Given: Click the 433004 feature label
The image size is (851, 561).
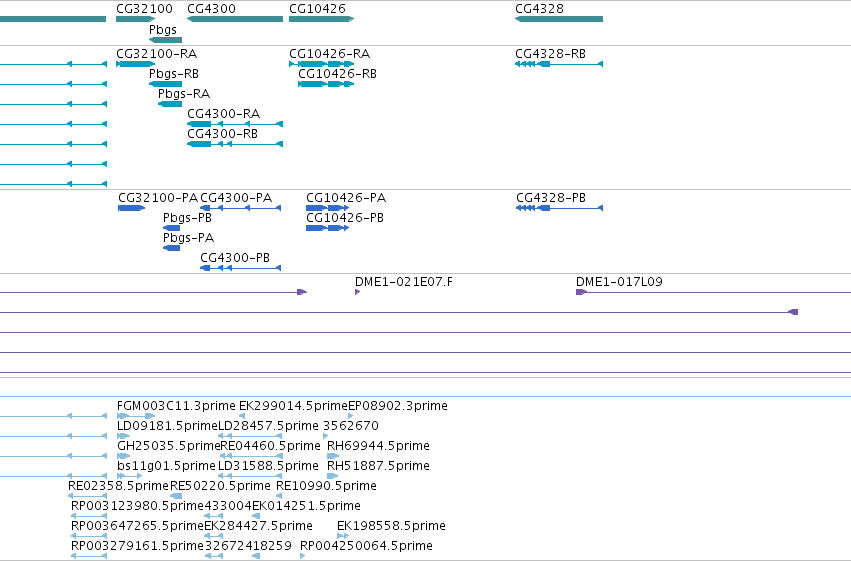Looking at the screenshot, I should 228,506.
